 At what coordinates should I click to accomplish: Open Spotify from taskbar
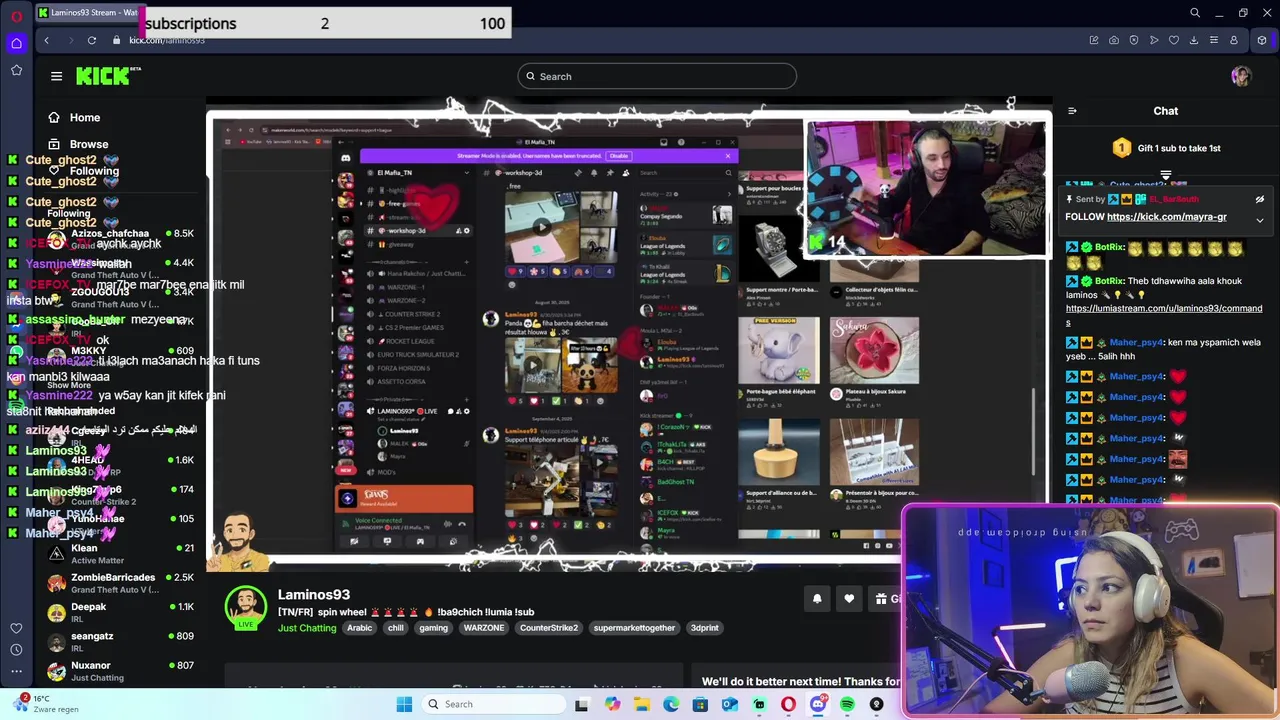tap(847, 704)
